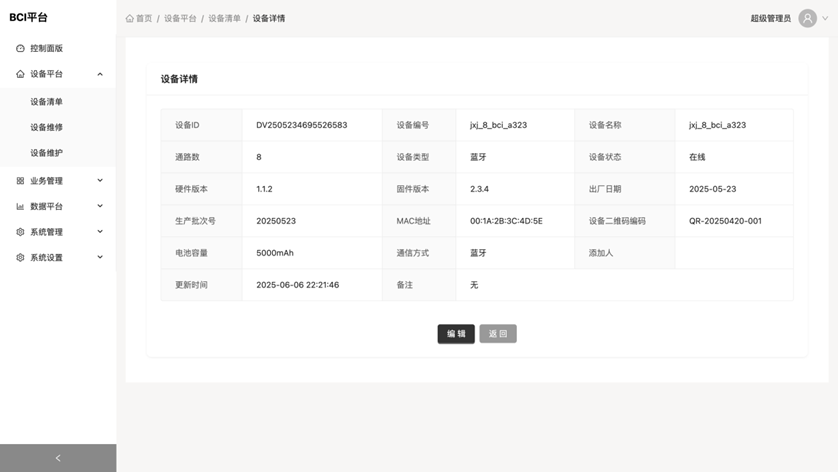Collapse the 设备平台 menu chevron
This screenshot has height=472, width=838.
(x=100, y=74)
